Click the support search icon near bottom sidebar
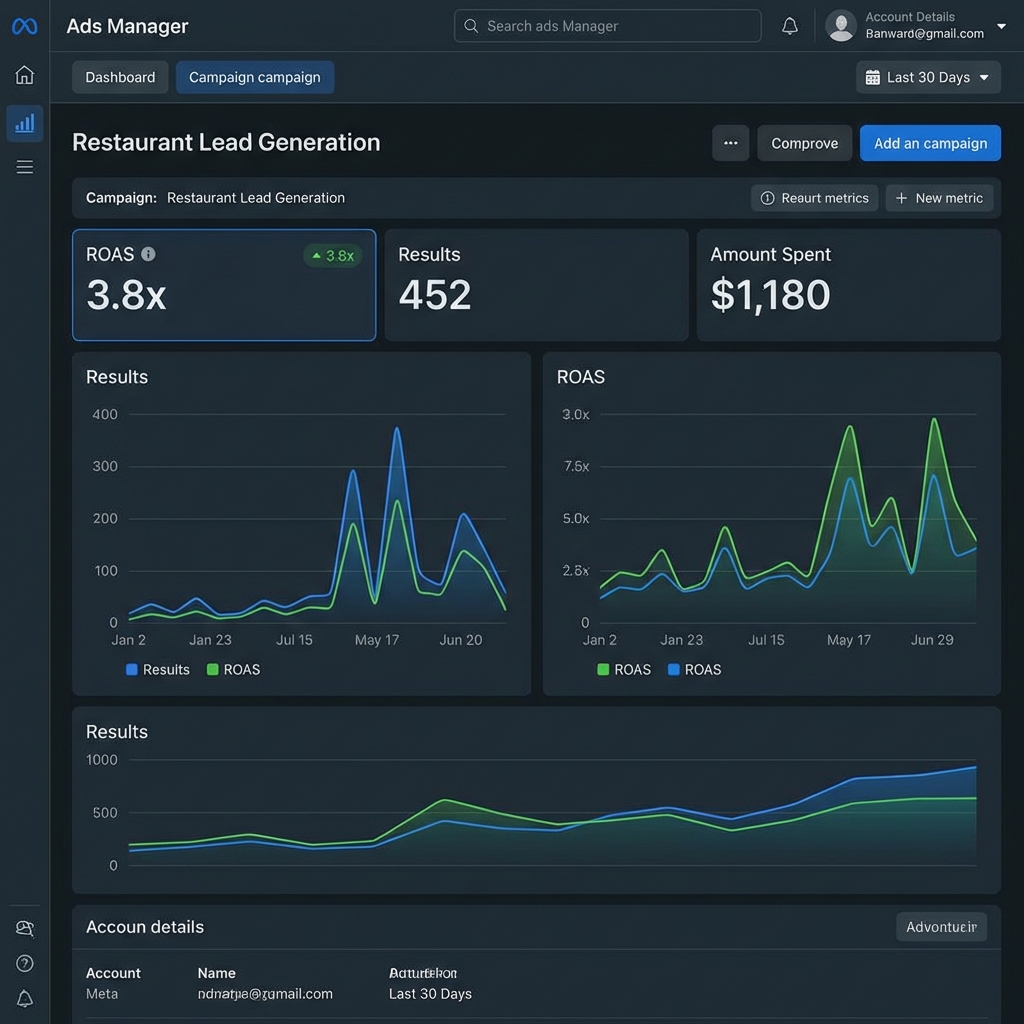1024x1024 pixels. (x=23, y=928)
